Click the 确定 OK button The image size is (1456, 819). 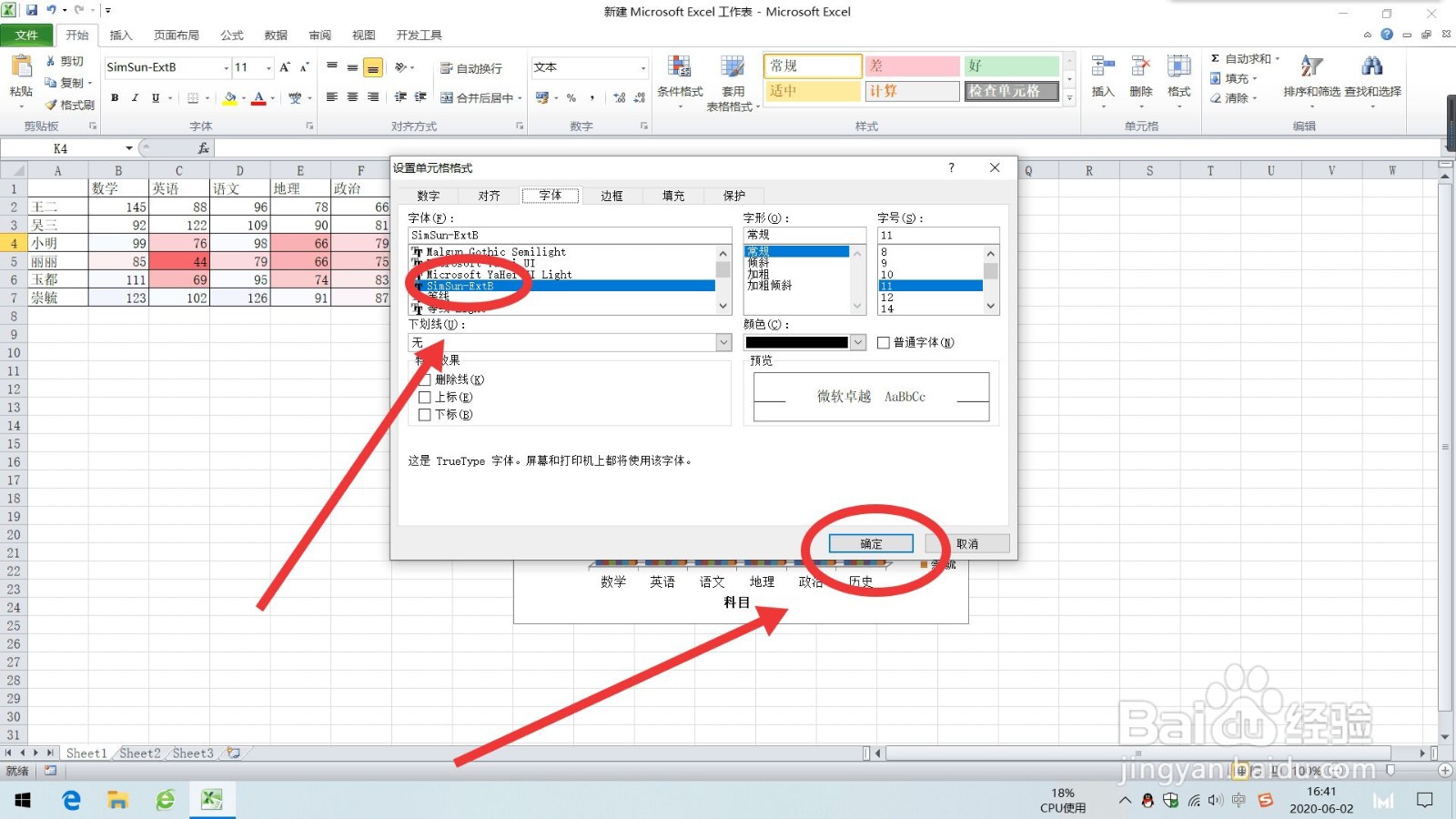click(871, 543)
